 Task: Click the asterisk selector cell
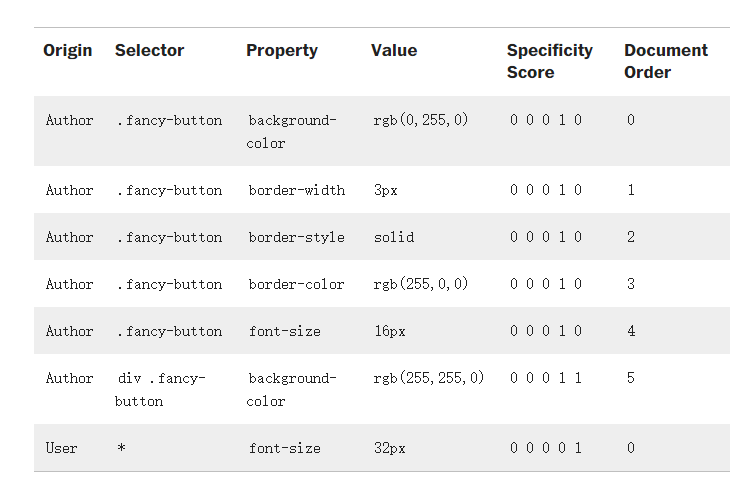tap(121, 448)
